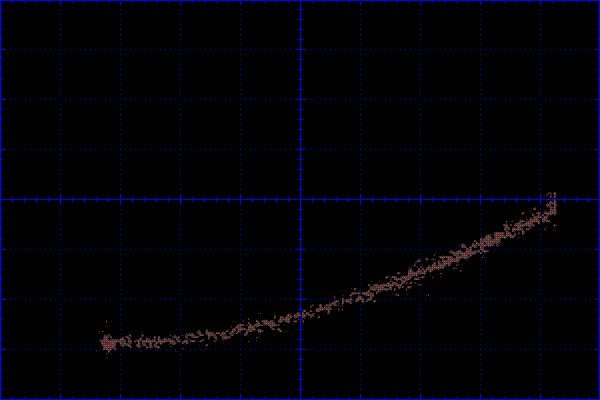Screen dimensions: 600x400
Task: Click the top end of the vertical center axis
Action: 301,2
